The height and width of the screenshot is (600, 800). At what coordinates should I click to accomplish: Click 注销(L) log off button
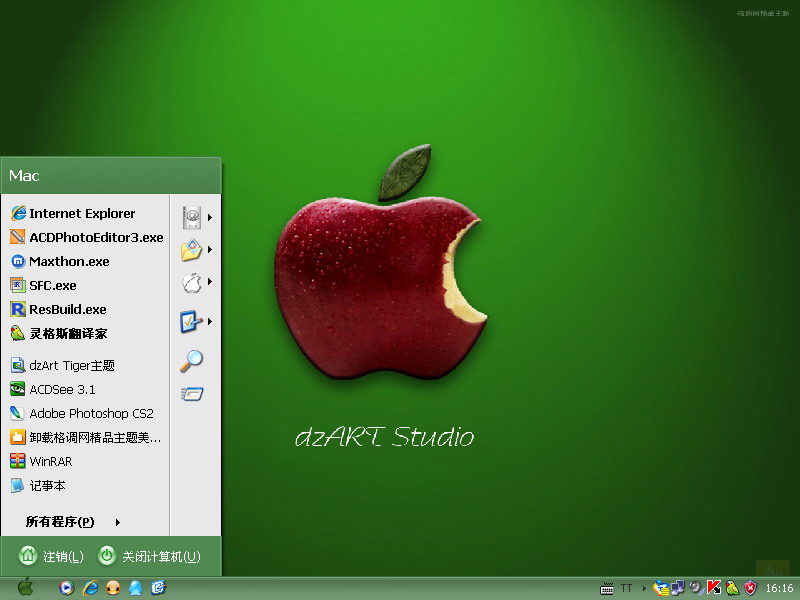pos(52,556)
